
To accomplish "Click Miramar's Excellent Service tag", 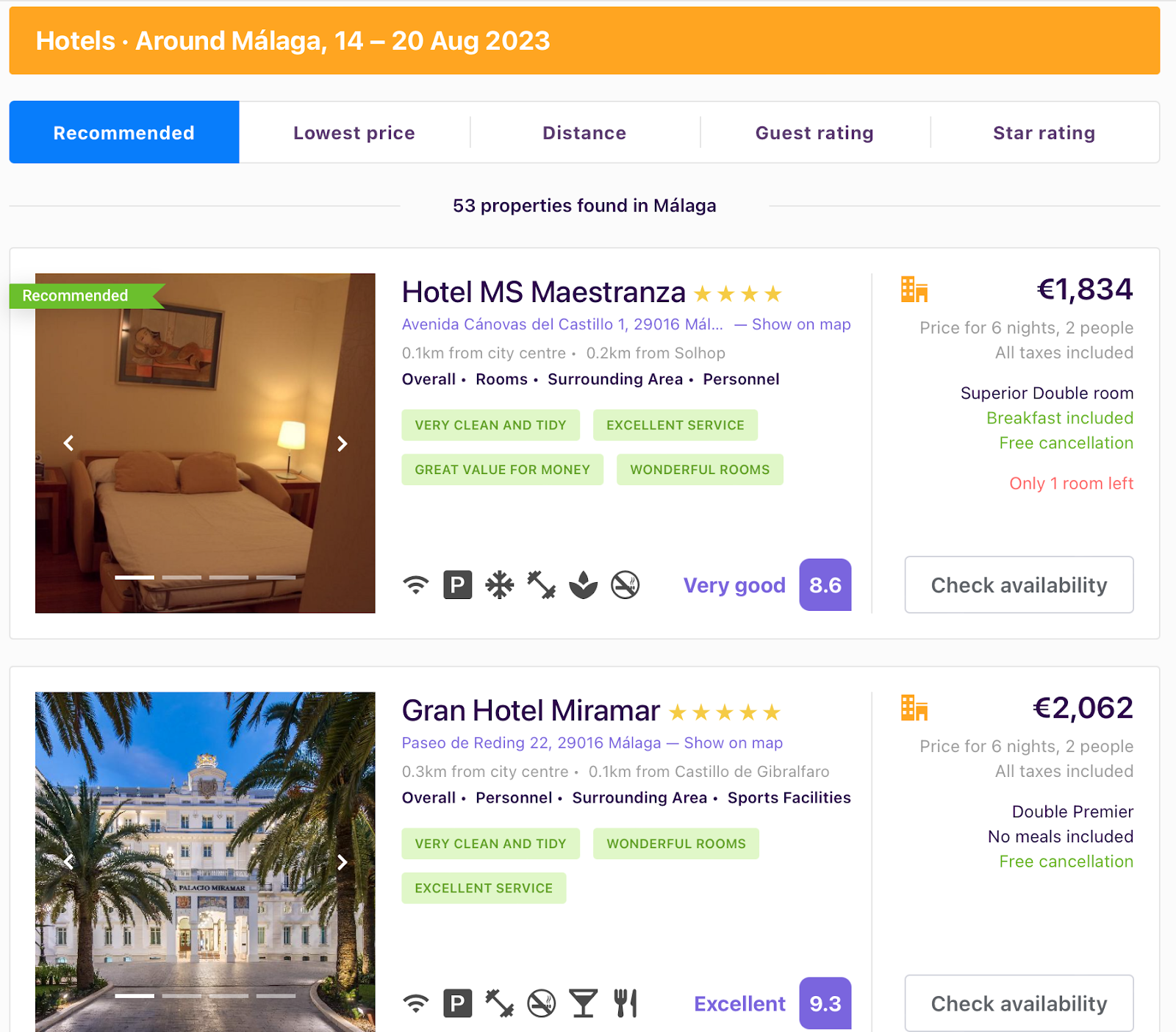I will click(484, 888).
